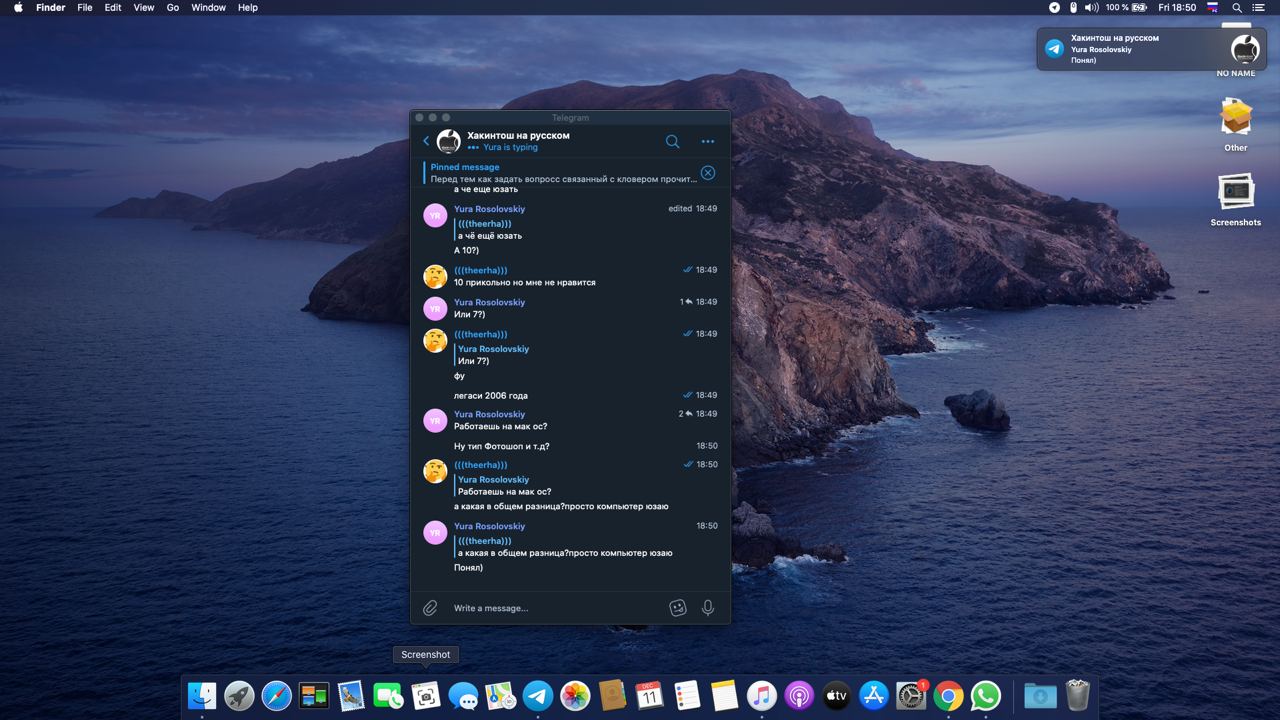
Task: Click the location arrow menu bar icon
Action: click(1054, 7)
